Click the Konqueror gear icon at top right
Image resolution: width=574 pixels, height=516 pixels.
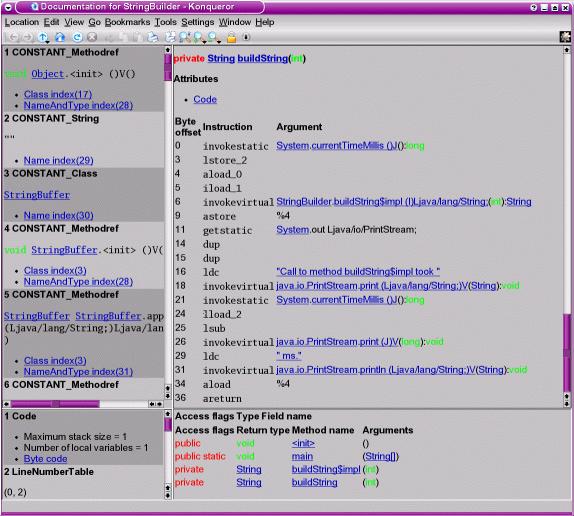(x=565, y=37)
